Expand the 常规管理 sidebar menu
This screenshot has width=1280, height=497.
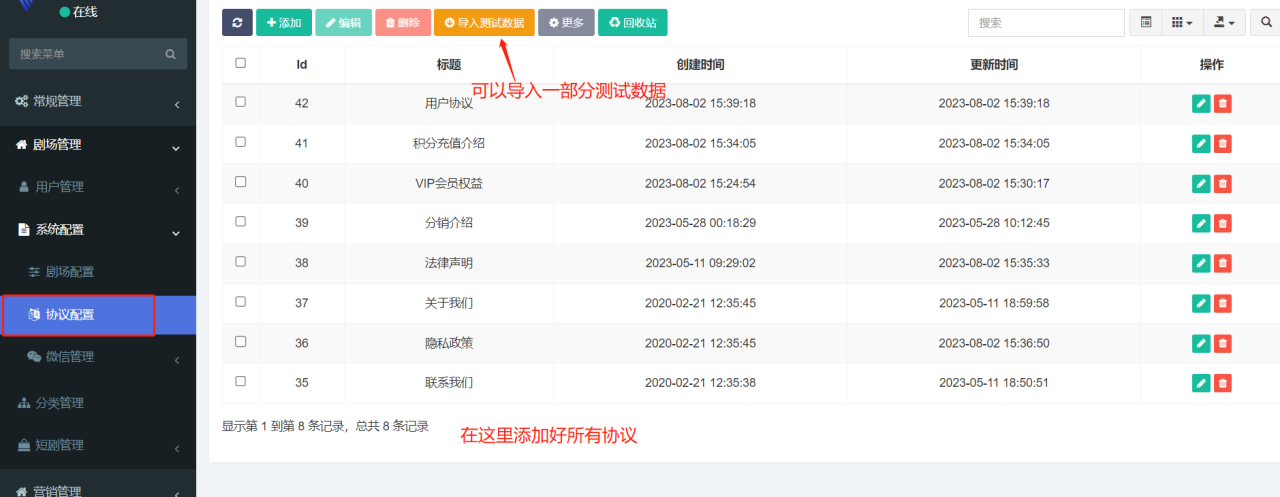tap(97, 101)
